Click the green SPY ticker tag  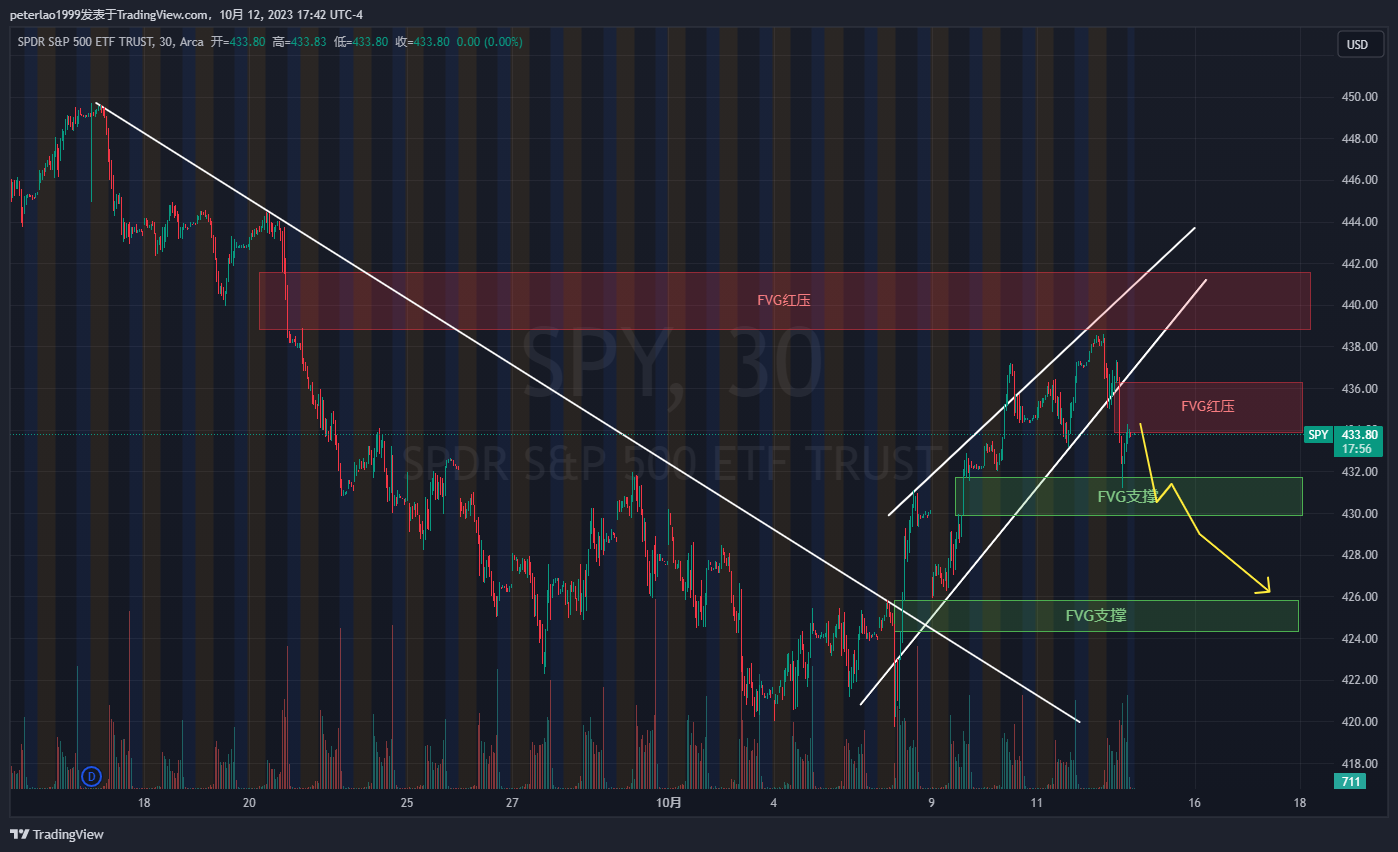[1318, 434]
